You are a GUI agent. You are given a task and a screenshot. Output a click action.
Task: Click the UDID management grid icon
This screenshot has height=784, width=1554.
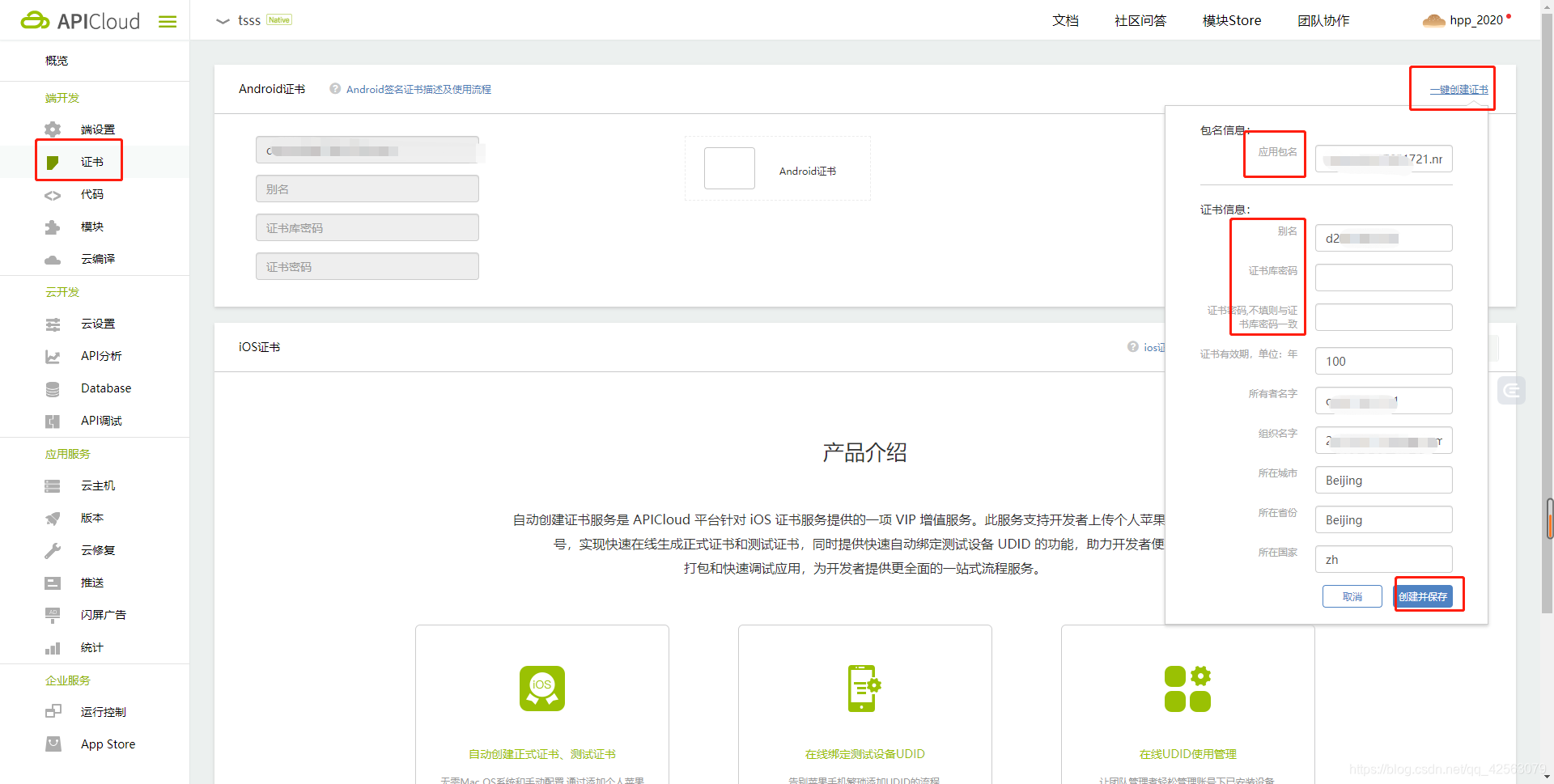(1187, 689)
